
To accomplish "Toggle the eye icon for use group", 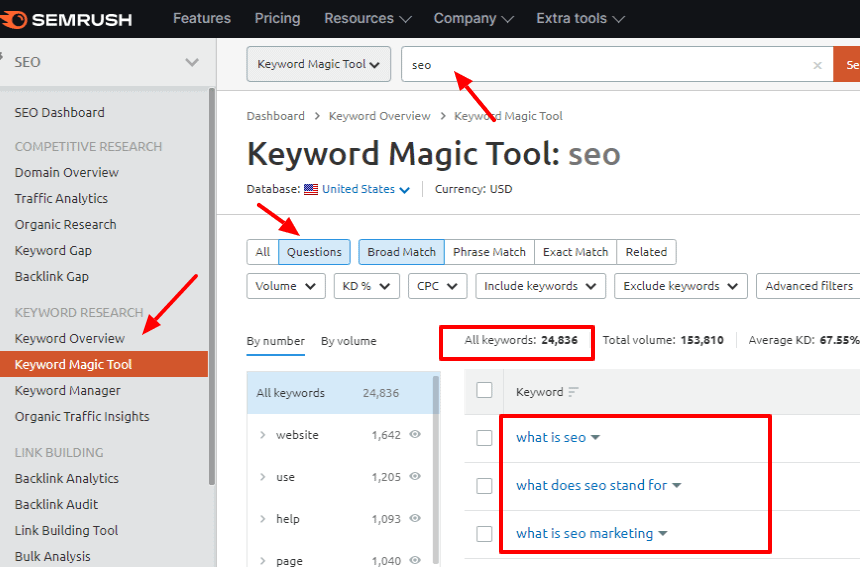I will pyautogui.click(x=415, y=476).
